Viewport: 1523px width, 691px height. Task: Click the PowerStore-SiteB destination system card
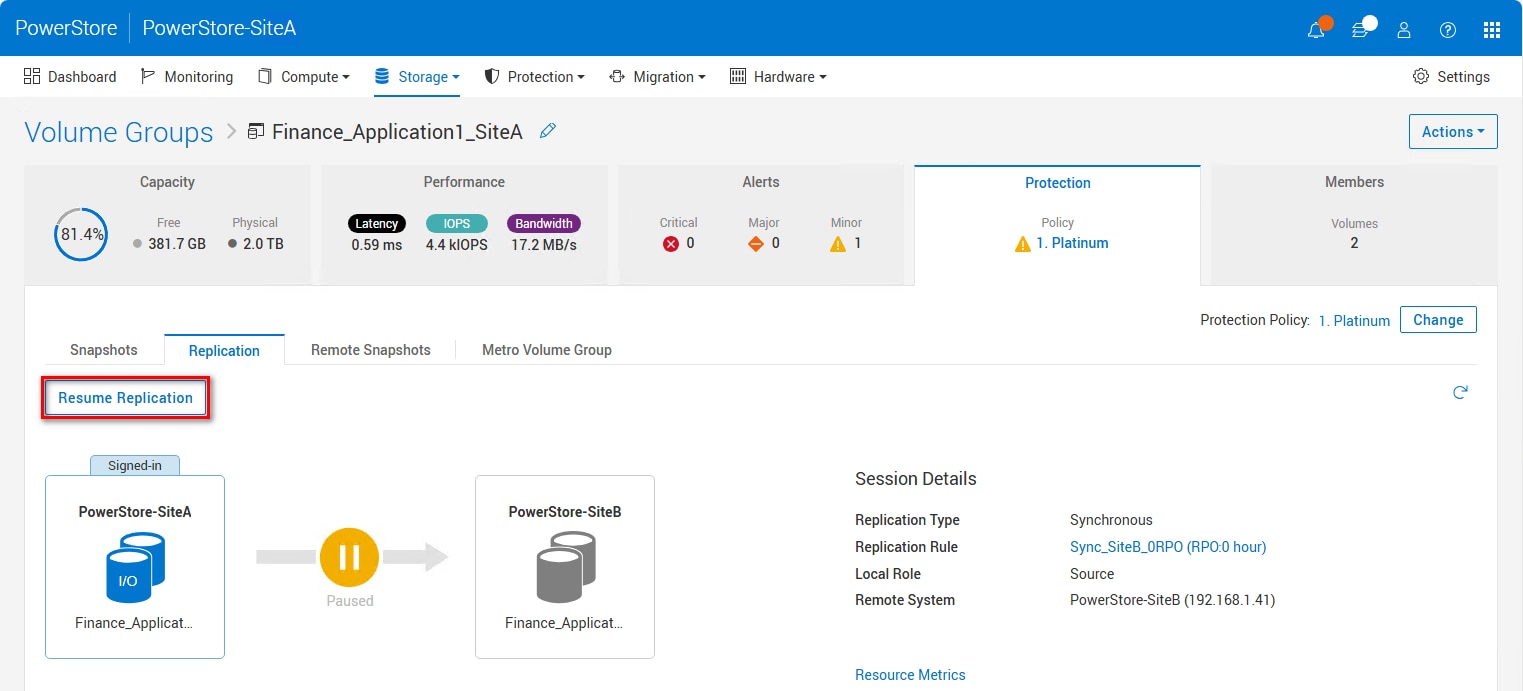pos(565,567)
